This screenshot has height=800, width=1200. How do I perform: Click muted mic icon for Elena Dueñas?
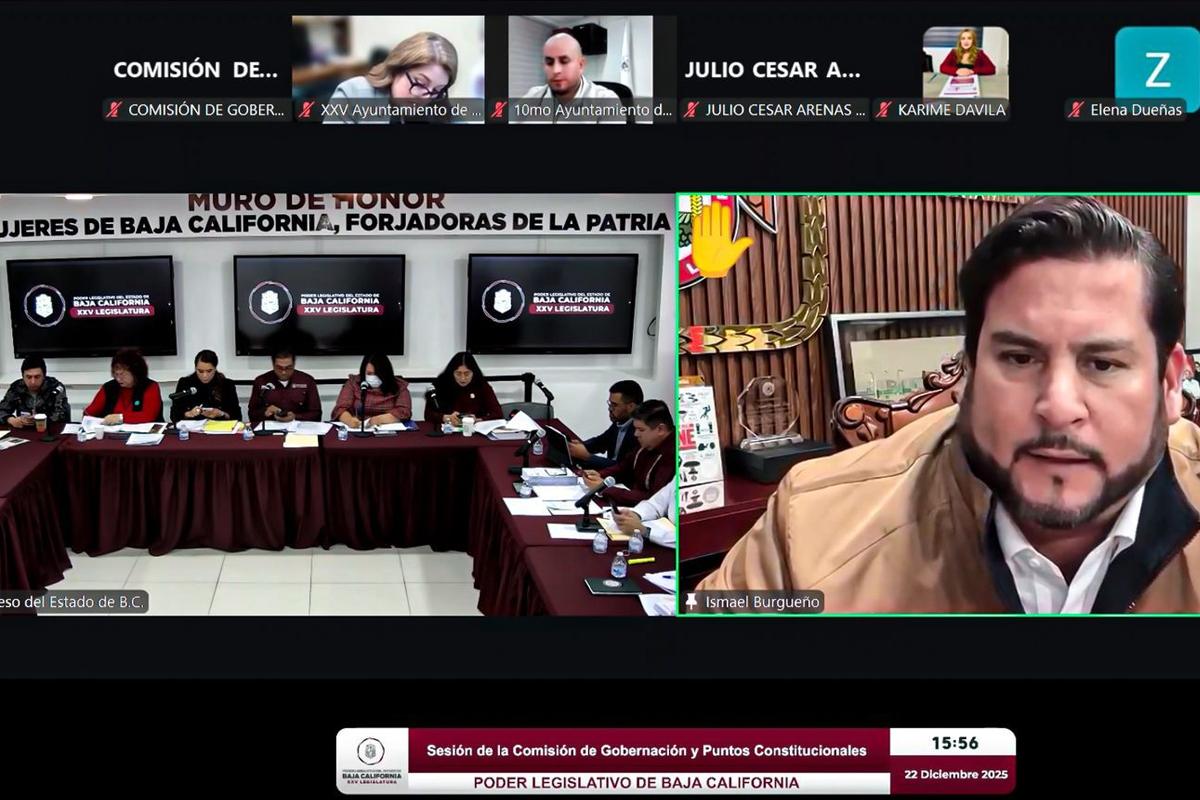click(1076, 110)
